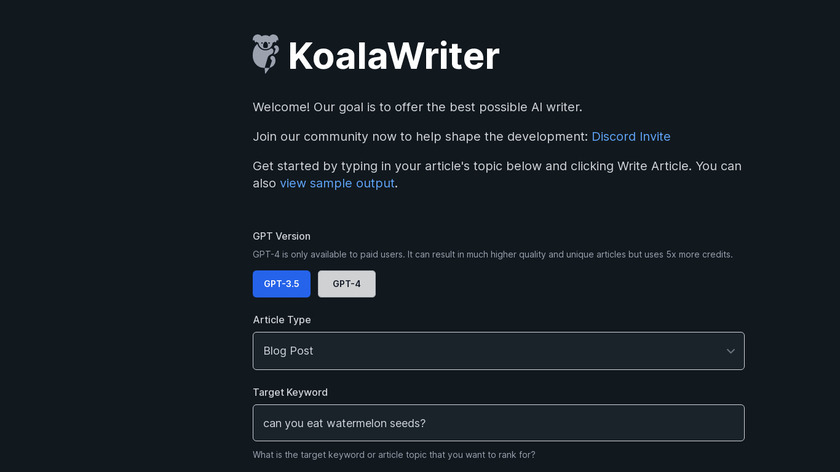The height and width of the screenshot is (472, 840).
Task: Click the target keyword help text
Action: point(393,455)
